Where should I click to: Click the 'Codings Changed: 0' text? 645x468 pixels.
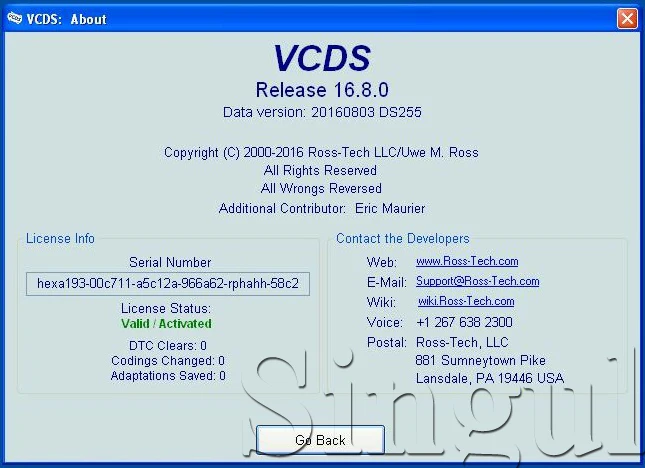168,361
